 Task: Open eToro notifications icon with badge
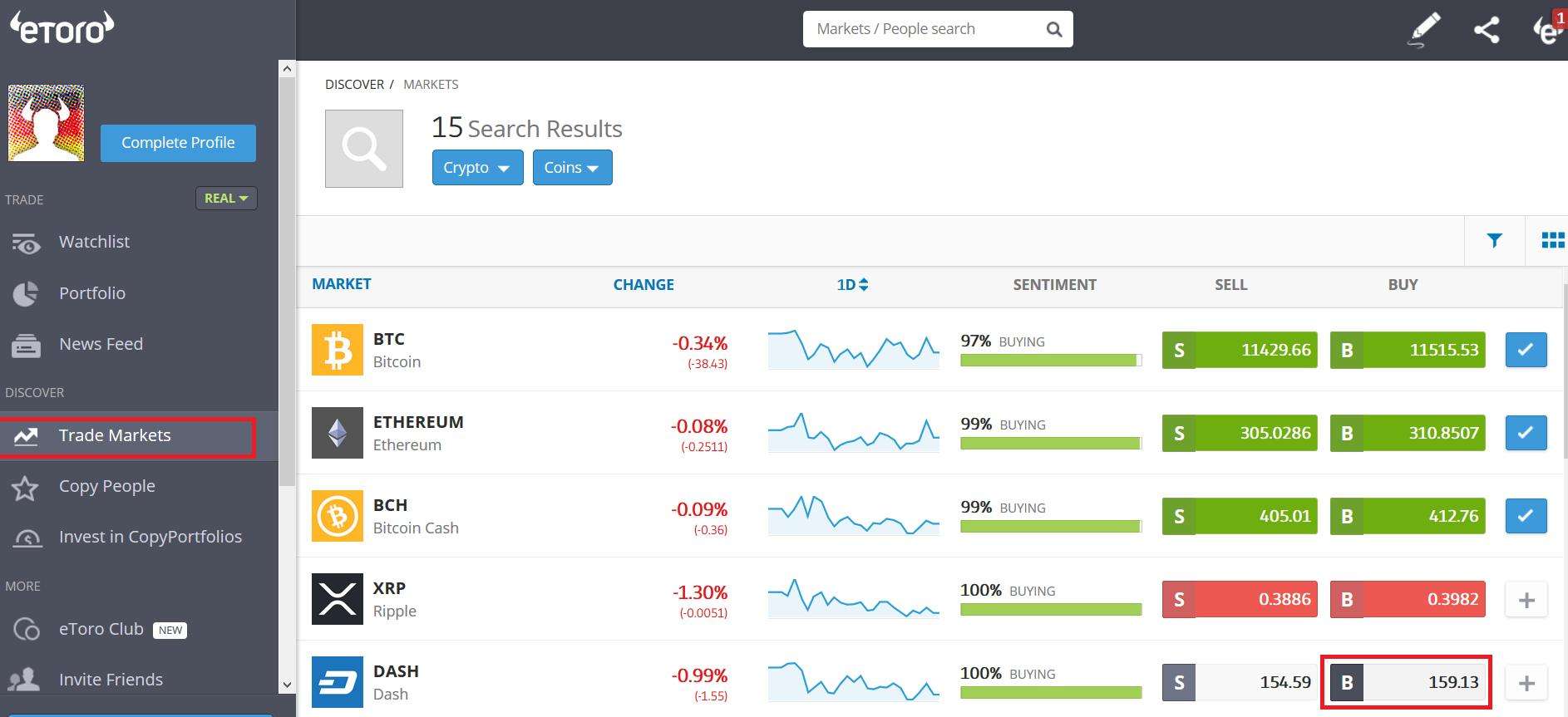tap(1549, 29)
